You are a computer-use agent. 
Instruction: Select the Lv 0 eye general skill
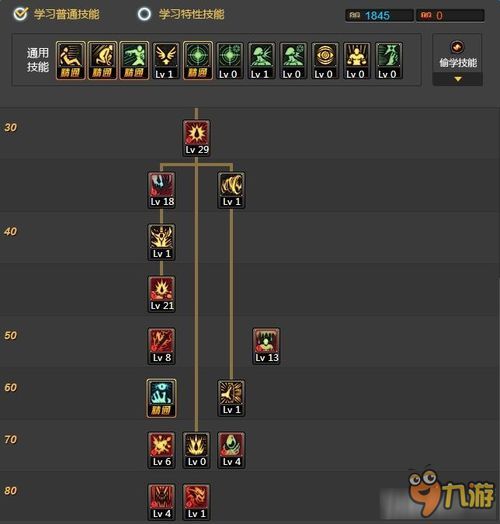click(324, 61)
